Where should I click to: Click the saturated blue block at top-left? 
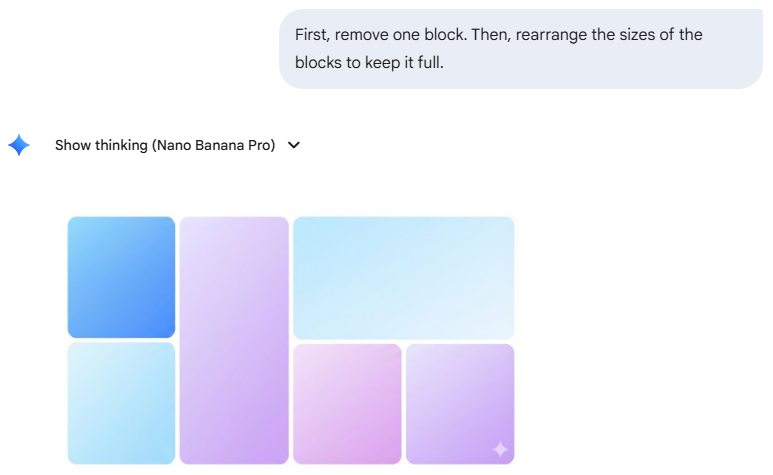[121, 277]
